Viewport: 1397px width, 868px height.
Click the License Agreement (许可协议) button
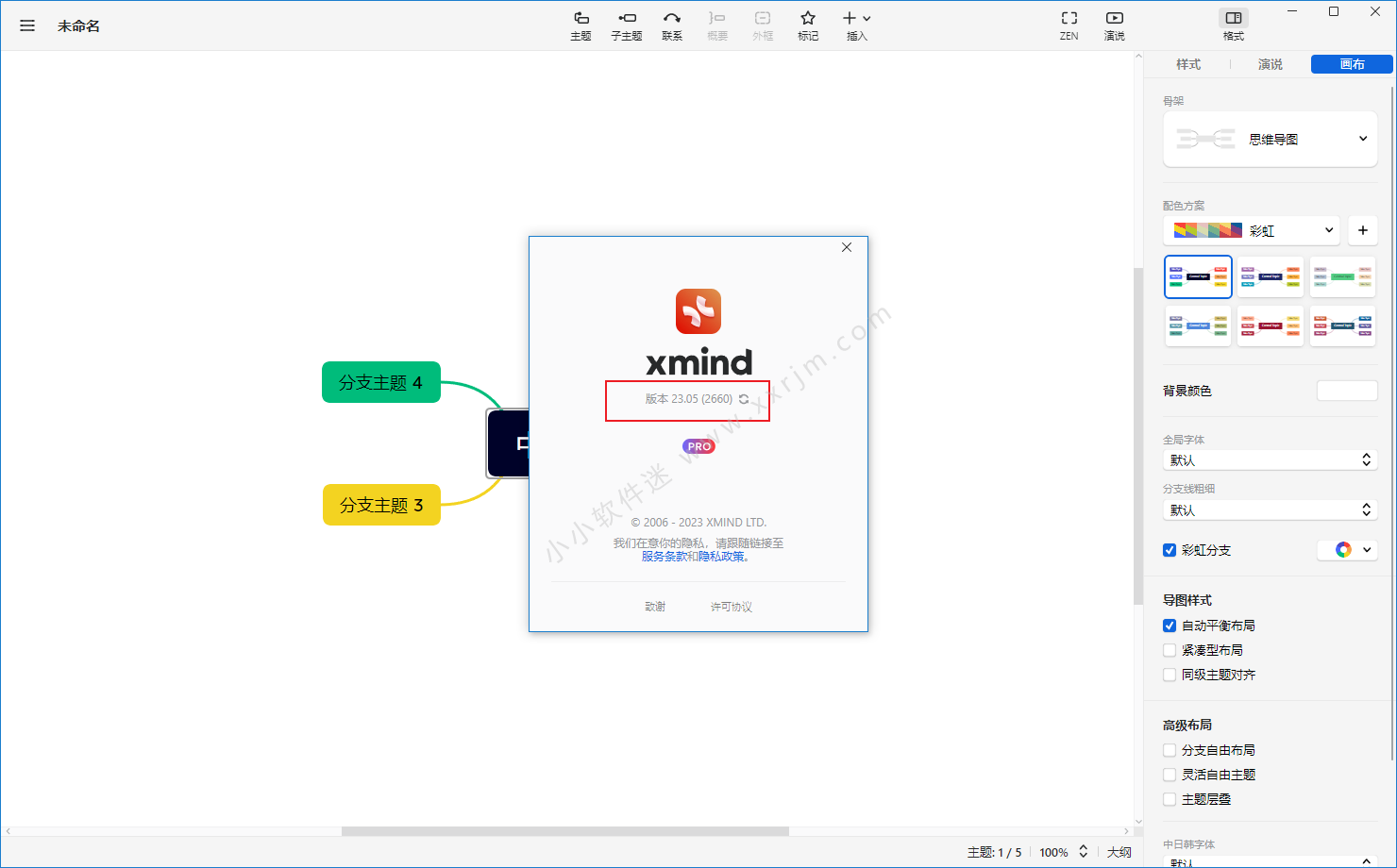point(731,607)
